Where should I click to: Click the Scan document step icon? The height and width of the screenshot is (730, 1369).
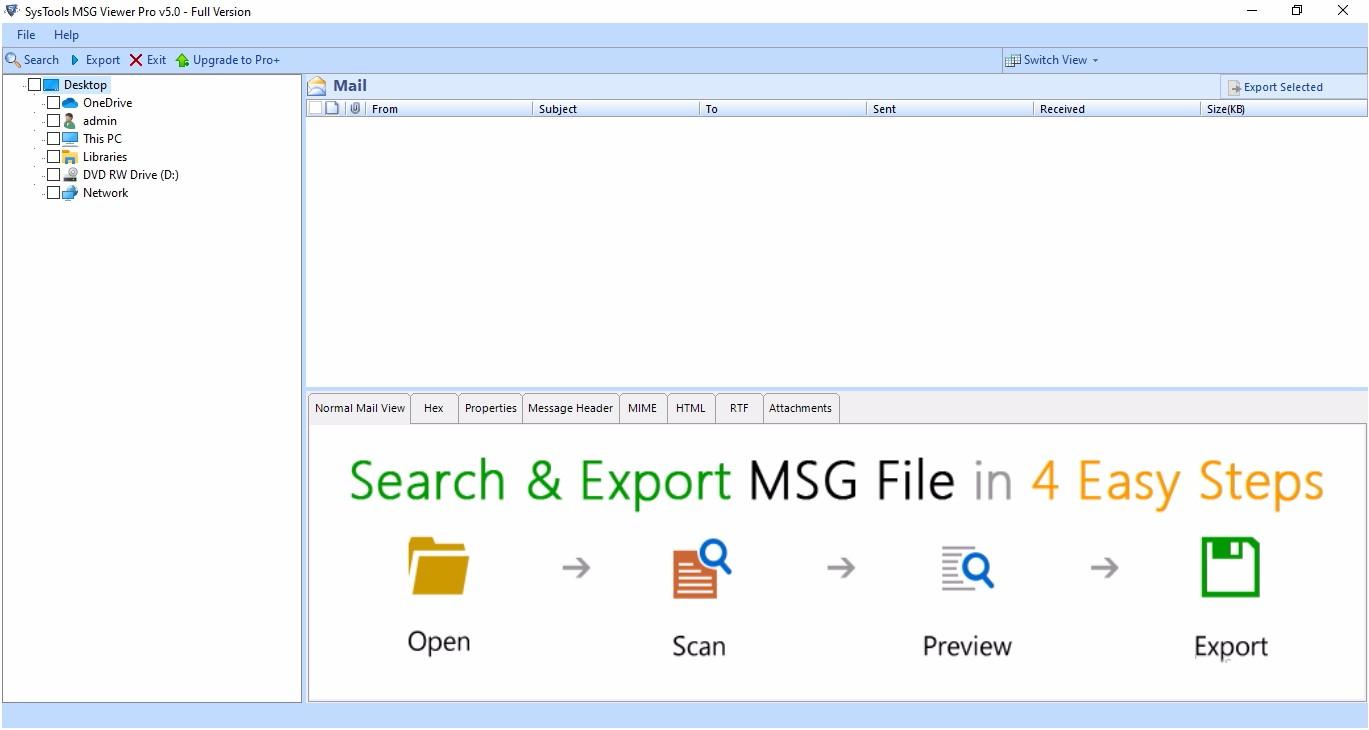tap(701, 568)
